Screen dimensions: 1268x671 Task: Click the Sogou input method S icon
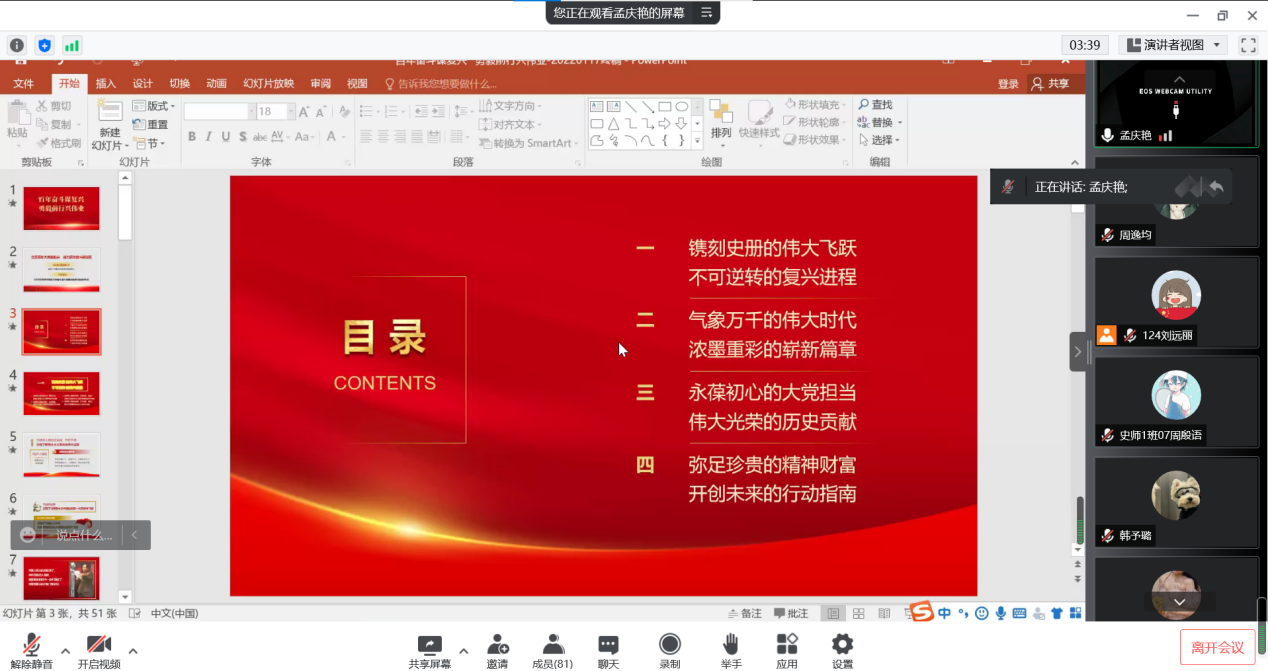[x=921, y=611]
